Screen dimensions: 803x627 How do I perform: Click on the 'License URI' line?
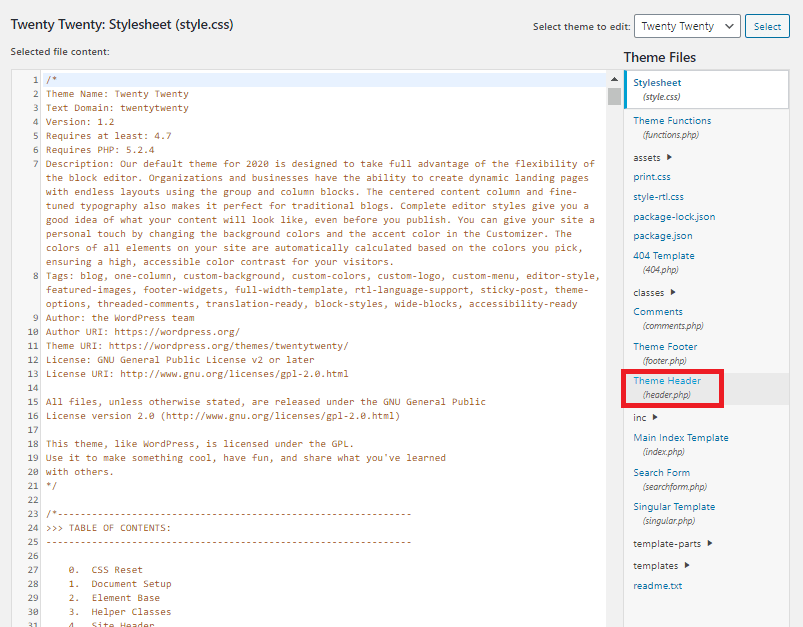197,373
